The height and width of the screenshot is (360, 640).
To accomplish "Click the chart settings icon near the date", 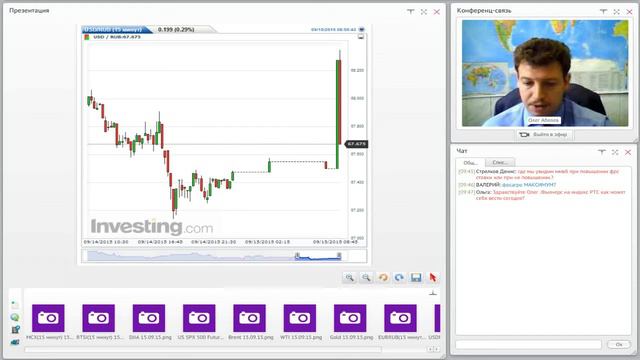I will click(361, 30).
